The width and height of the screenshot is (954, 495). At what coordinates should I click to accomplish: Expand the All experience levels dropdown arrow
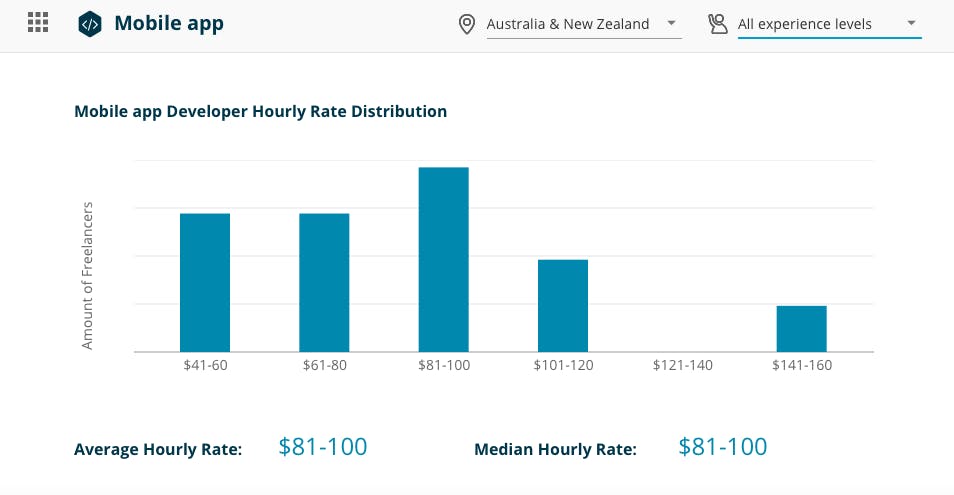(x=911, y=23)
